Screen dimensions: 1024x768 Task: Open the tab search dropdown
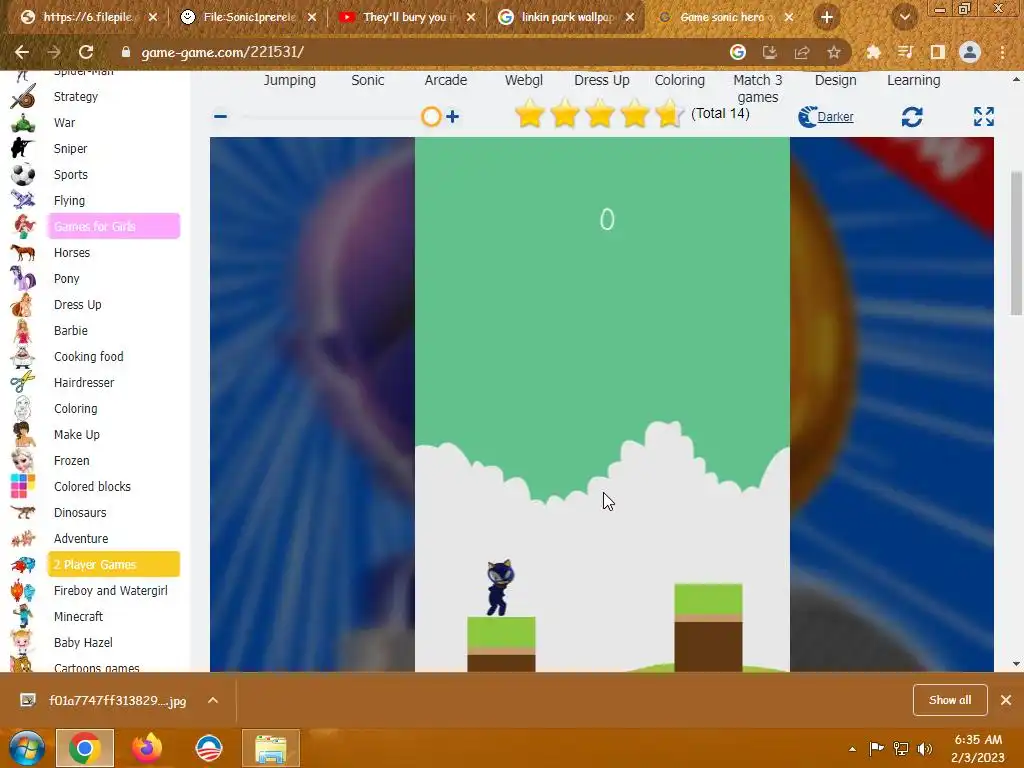(x=904, y=17)
